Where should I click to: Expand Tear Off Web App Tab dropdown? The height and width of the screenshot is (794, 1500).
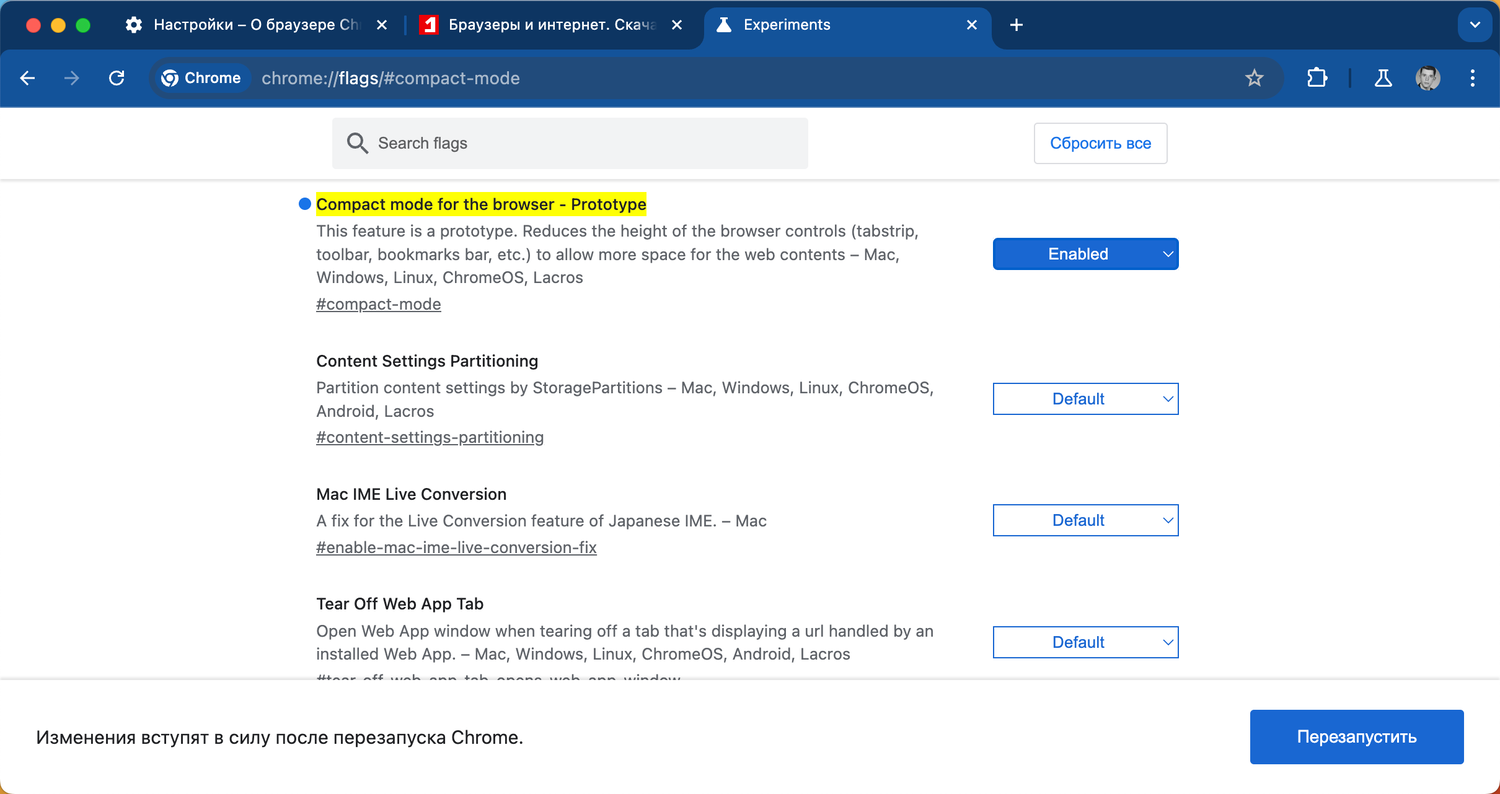pyautogui.click(x=1085, y=642)
